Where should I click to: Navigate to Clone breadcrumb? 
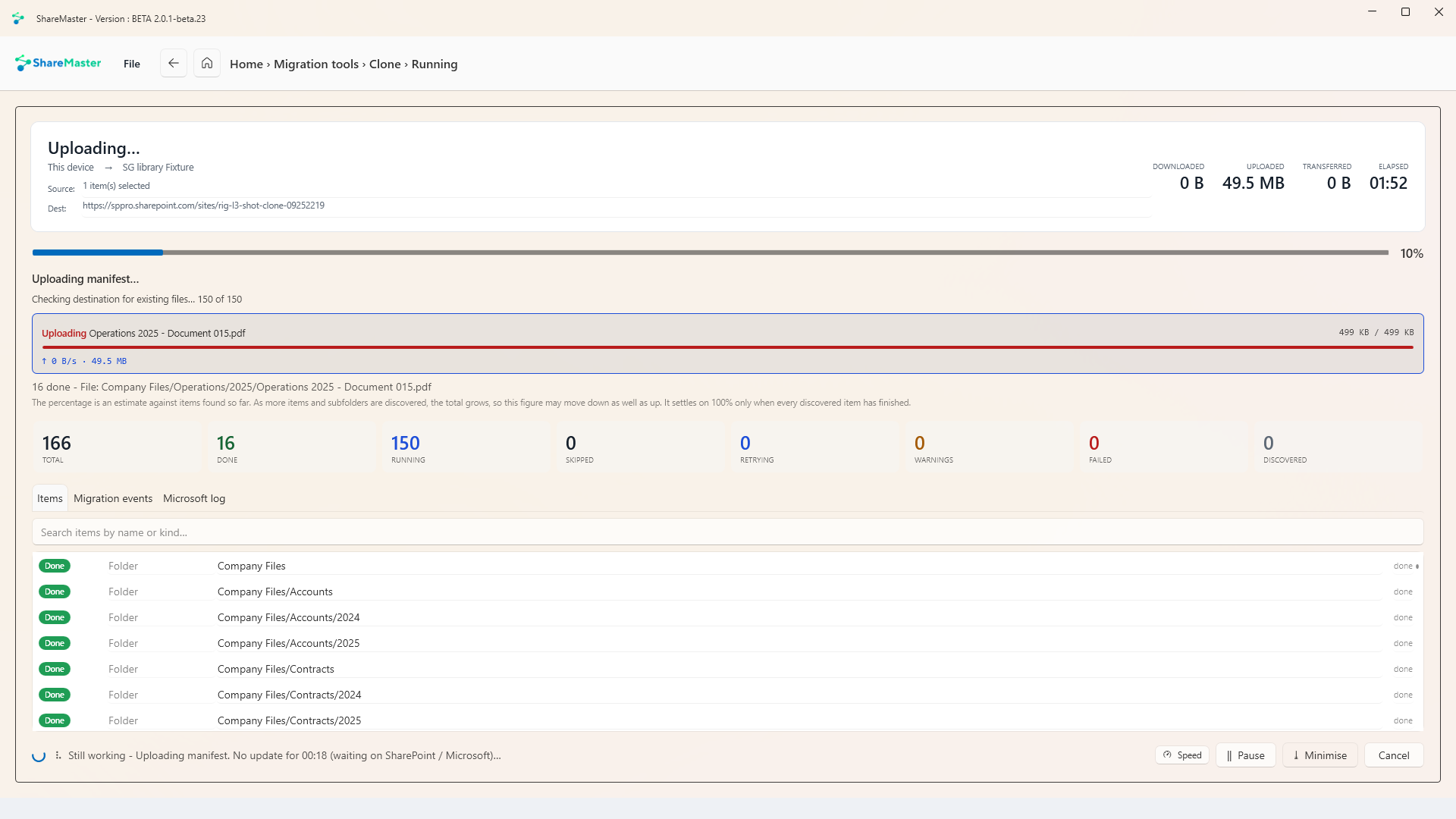click(385, 64)
